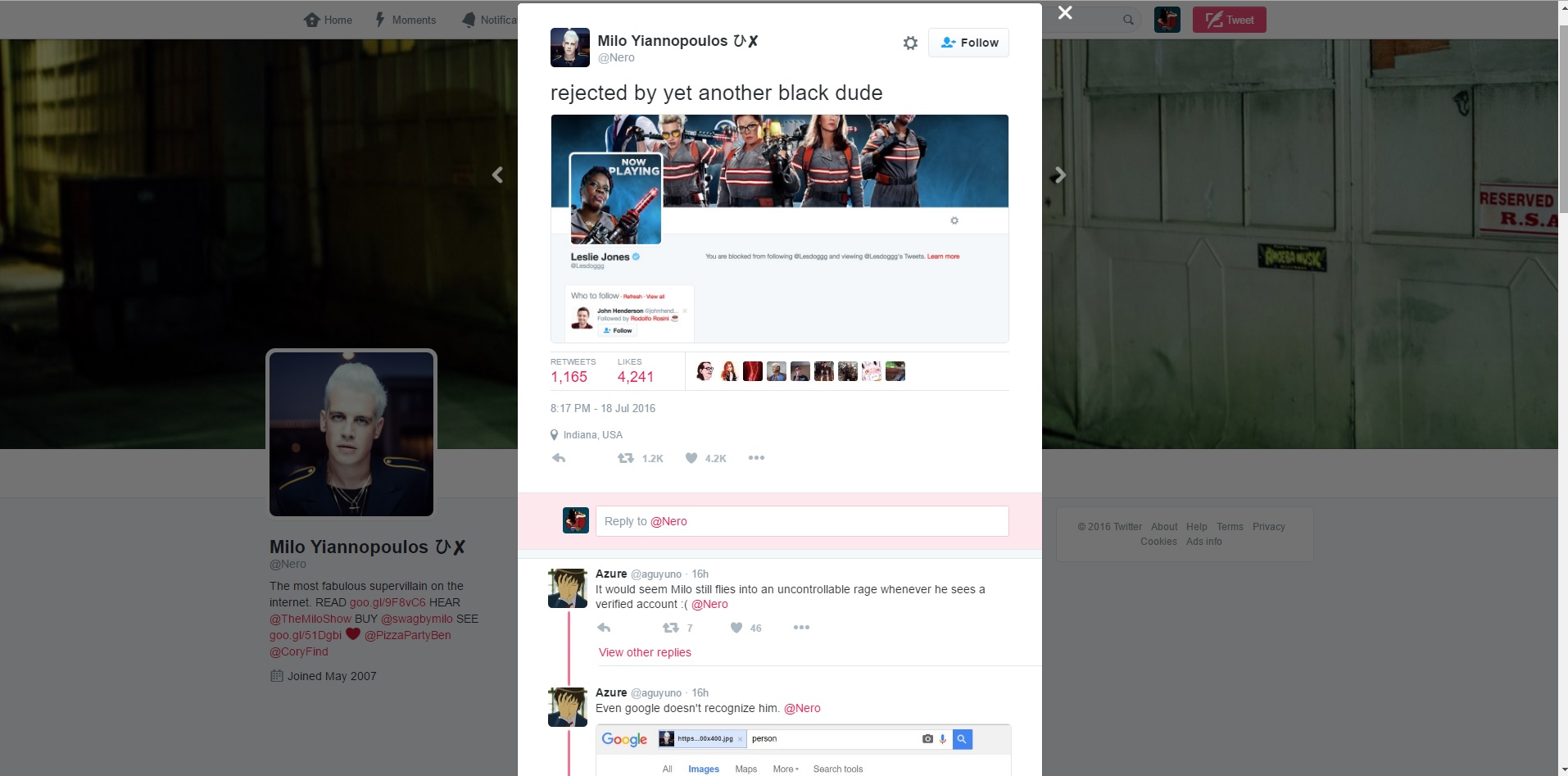Click the Tweet compose button
Screen dimensions: 1568x776
click(x=1229, y=20)
